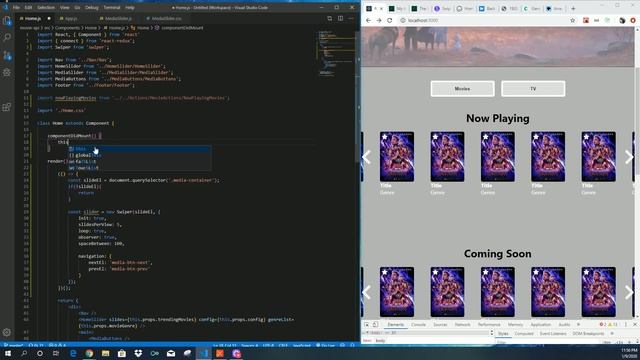640x360 pixels.
Task: Click the Now Playing slider previous arrow
Action: (367, 157)
